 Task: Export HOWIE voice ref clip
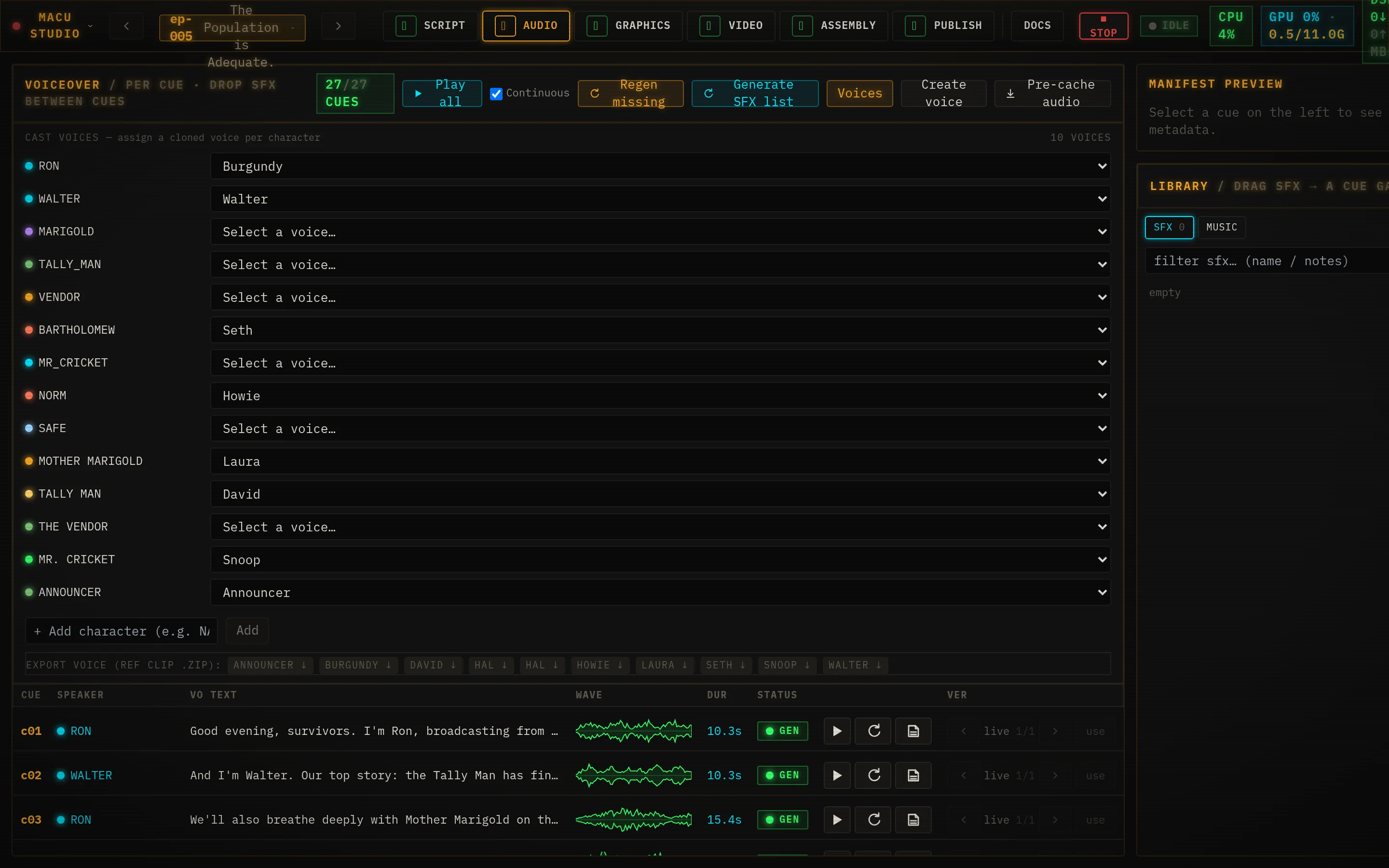[x=600, y=665]
